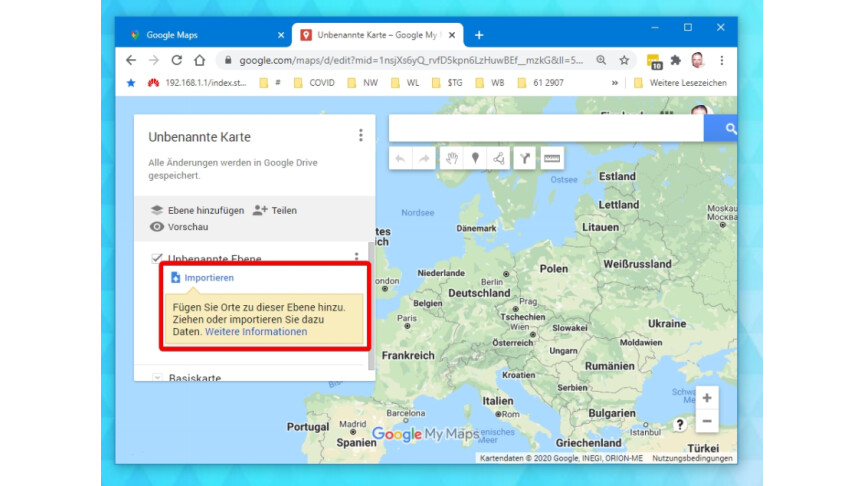Open the browser home page
Screen dimensions: 864x486
199,60
